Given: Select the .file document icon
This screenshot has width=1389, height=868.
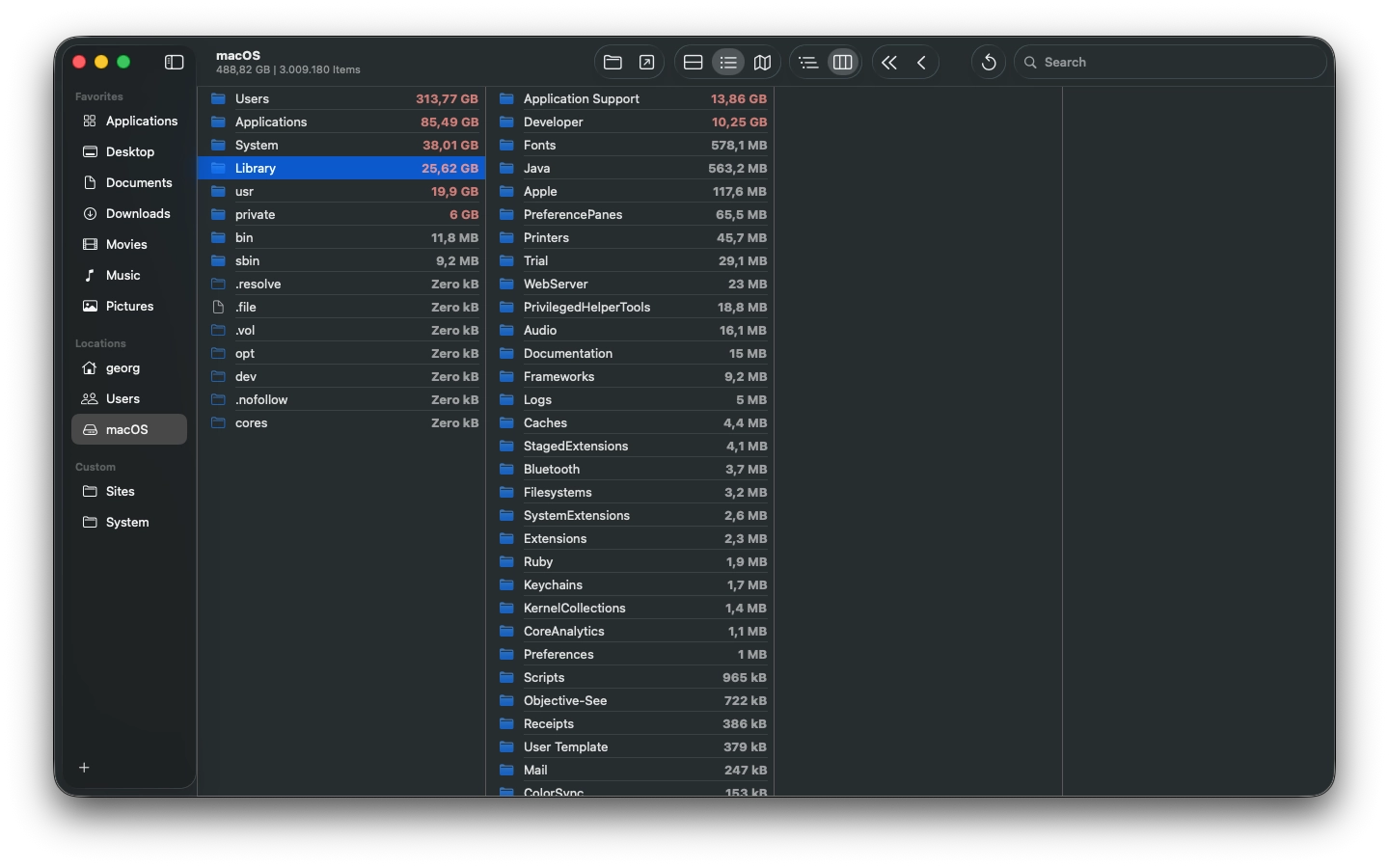Looking at the screenshot, I should (218, 307).
